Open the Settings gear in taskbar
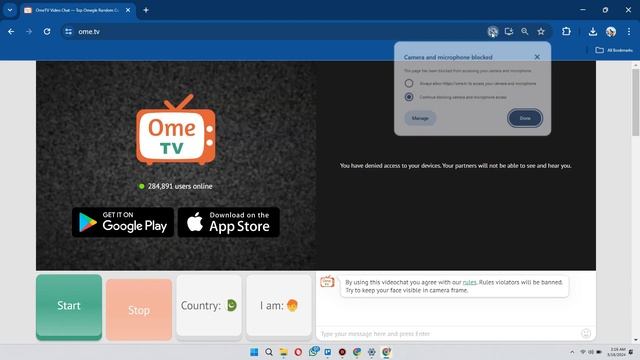Viewport: 640px width, 360px height. click(x=371, y=352)
